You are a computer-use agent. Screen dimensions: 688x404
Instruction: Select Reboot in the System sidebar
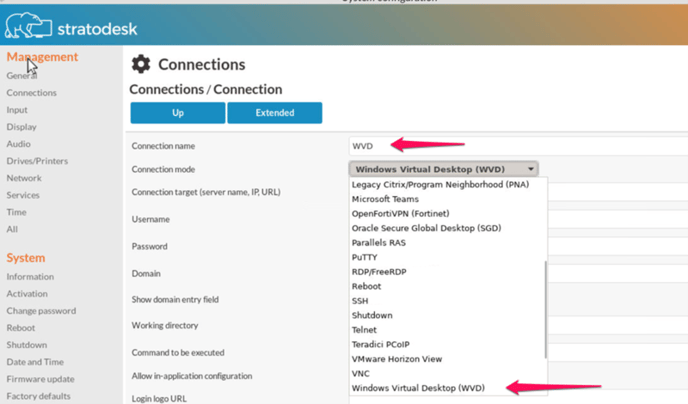tap(21, 328)
